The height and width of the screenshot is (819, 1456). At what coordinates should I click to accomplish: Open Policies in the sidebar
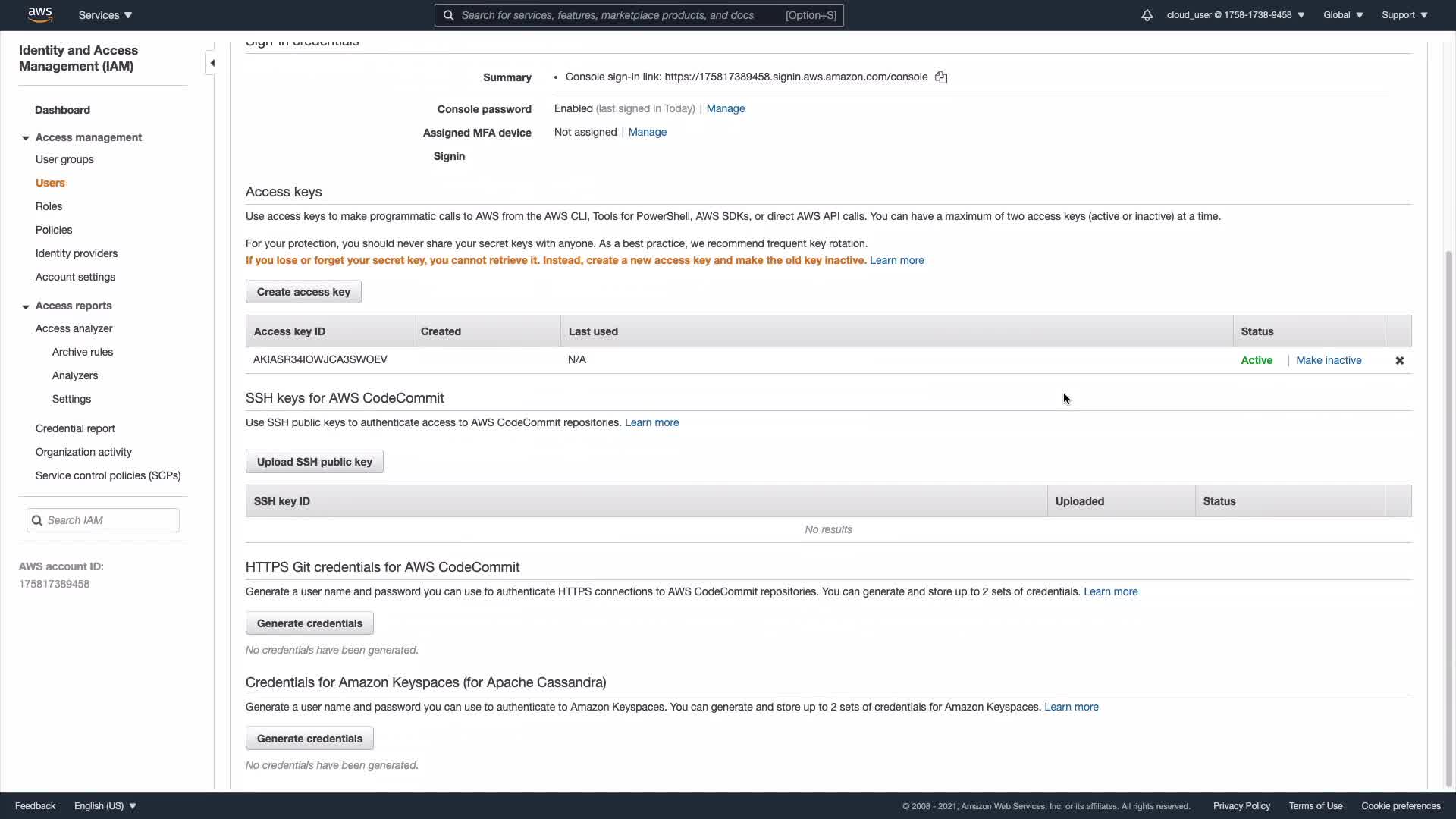54,230
